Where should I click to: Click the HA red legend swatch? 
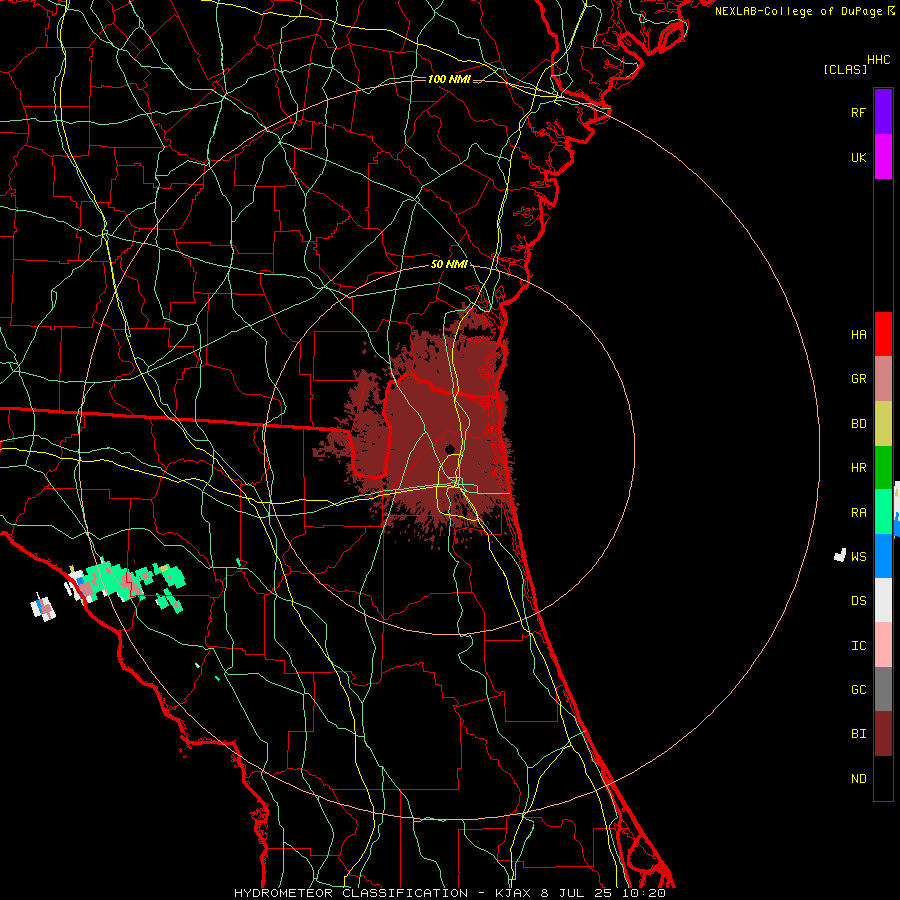click(883, 334)
